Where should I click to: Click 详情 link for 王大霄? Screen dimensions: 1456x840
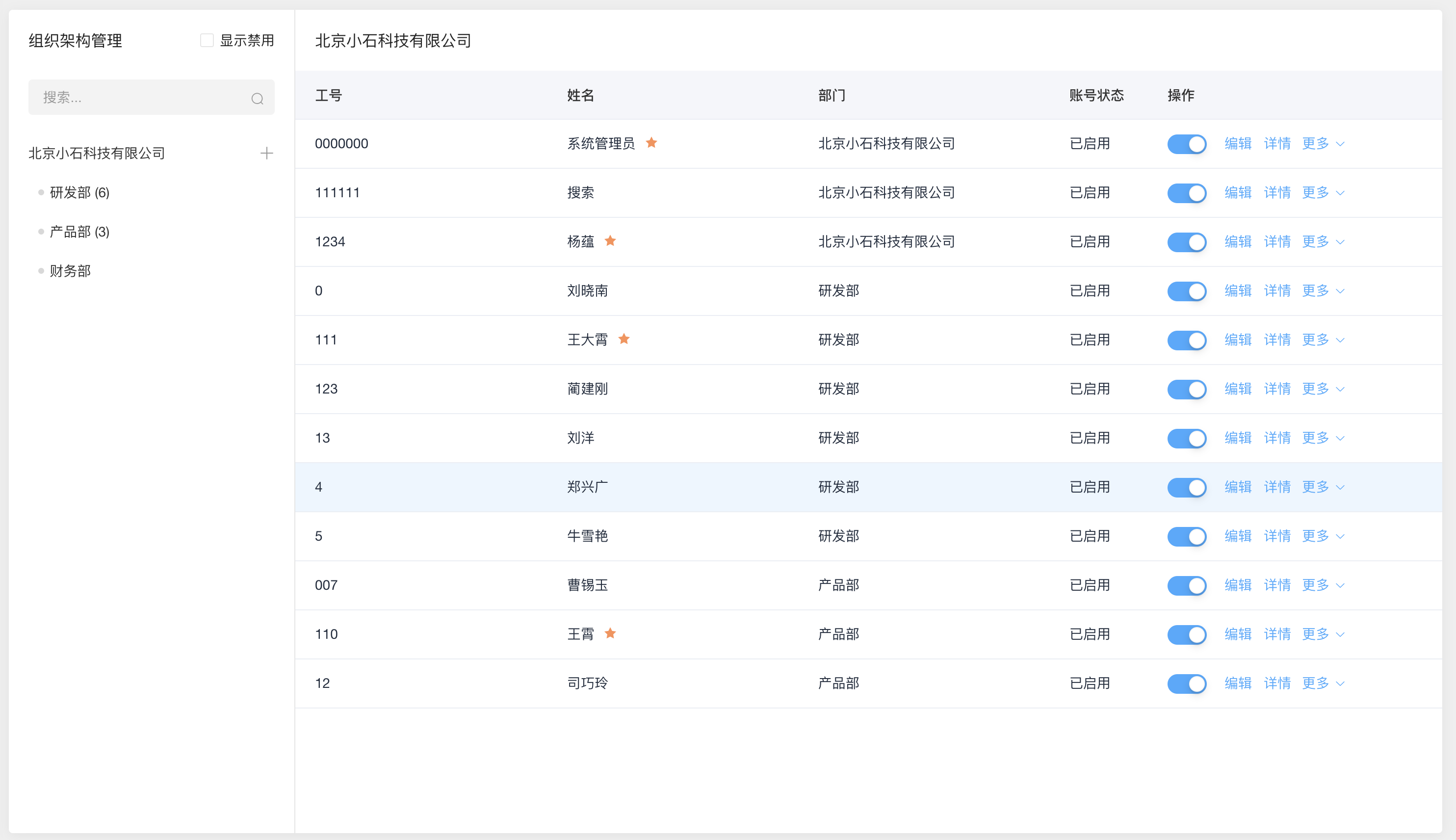[1277, 340]
